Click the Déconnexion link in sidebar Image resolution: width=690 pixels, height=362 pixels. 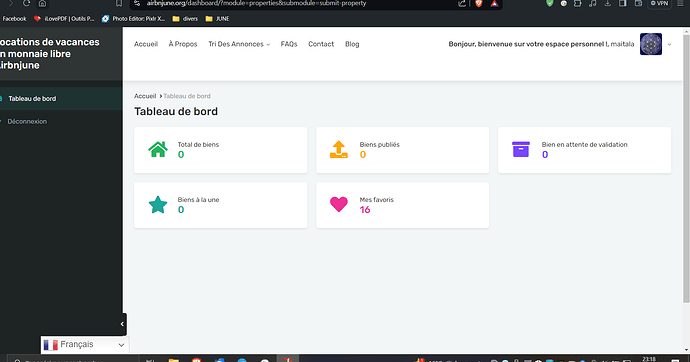pos(27,121)
